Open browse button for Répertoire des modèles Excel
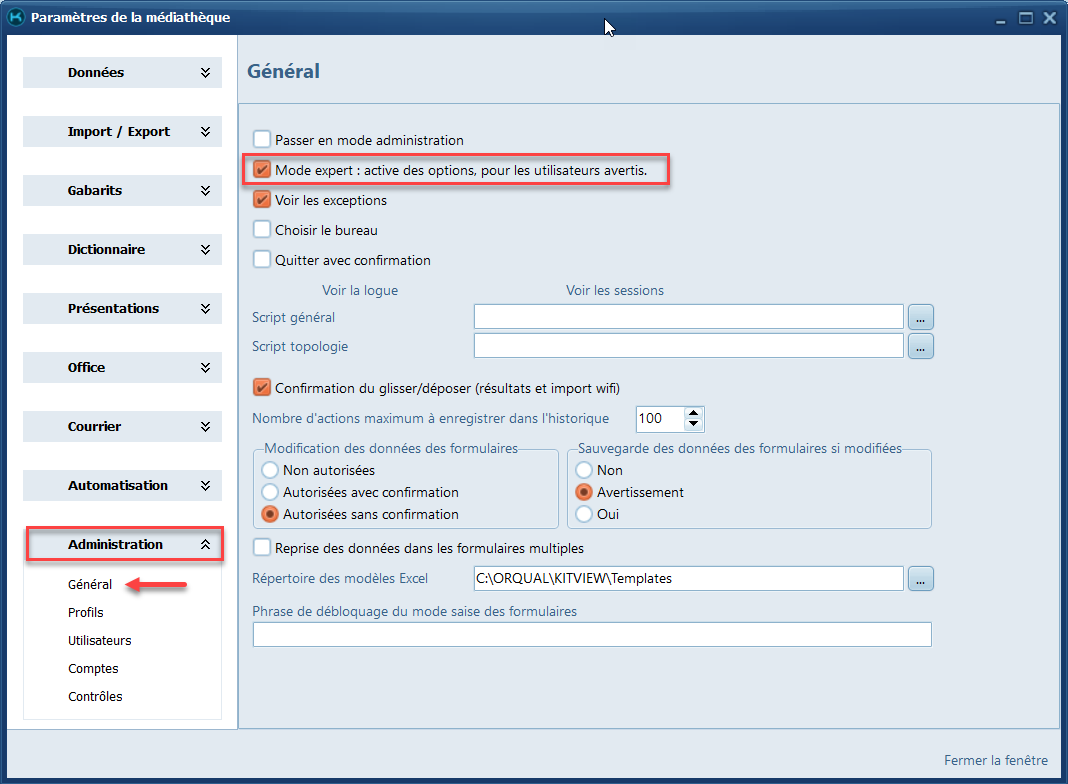 920,578
